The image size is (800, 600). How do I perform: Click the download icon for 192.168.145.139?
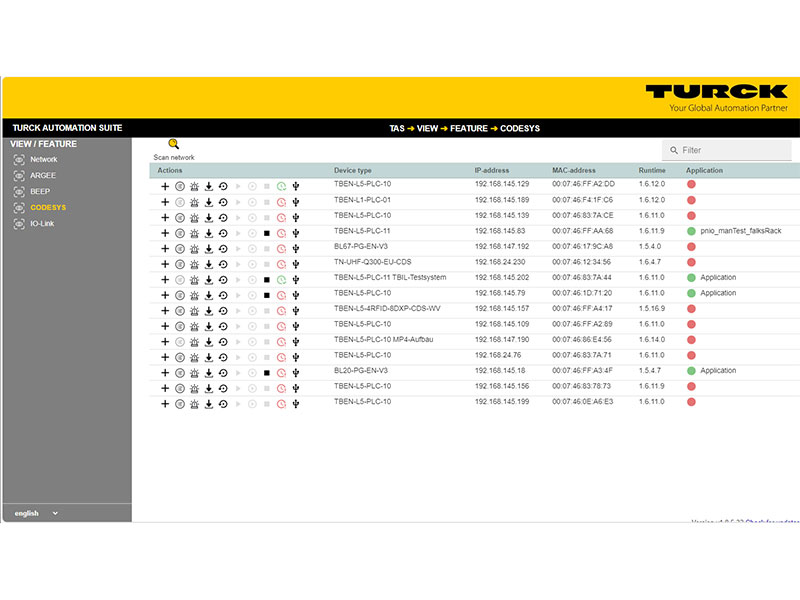coord(209,218)
